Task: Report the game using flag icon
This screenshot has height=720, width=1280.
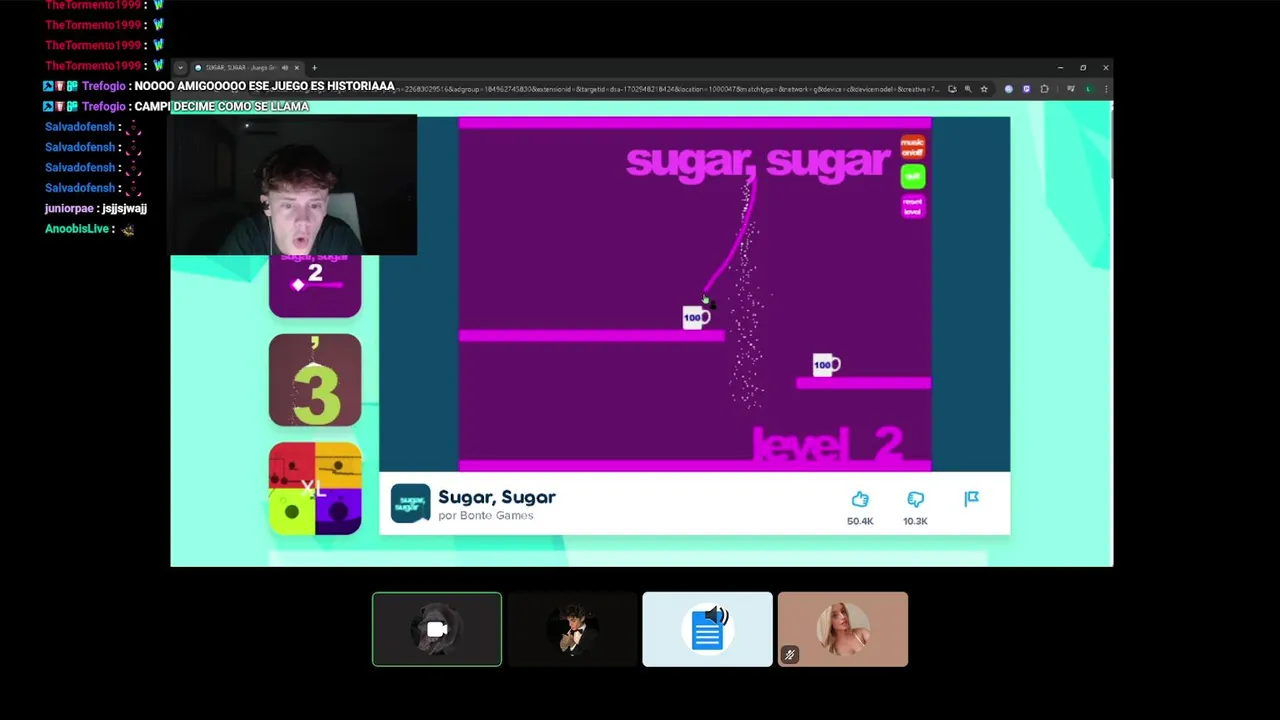Action: tap(971, 498)
